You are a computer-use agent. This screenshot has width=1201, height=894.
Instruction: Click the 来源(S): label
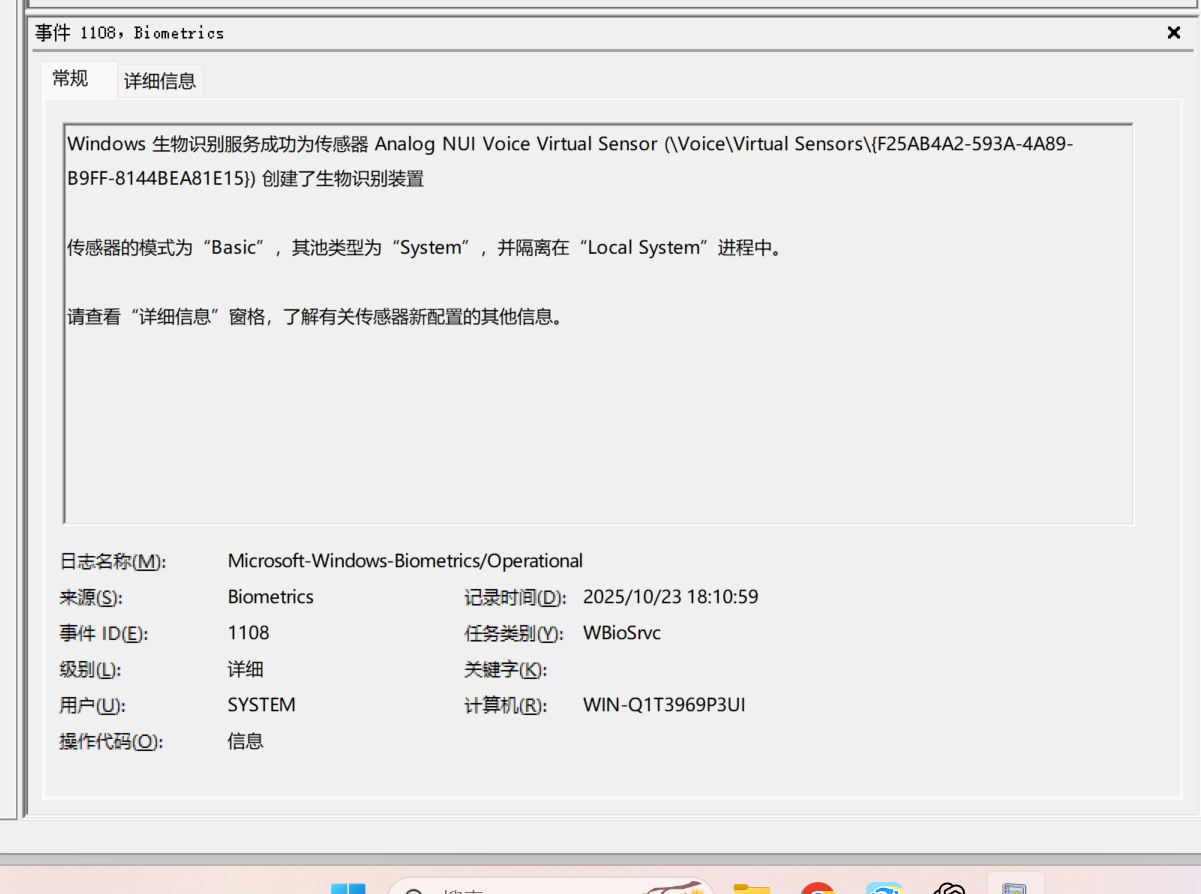90,598
